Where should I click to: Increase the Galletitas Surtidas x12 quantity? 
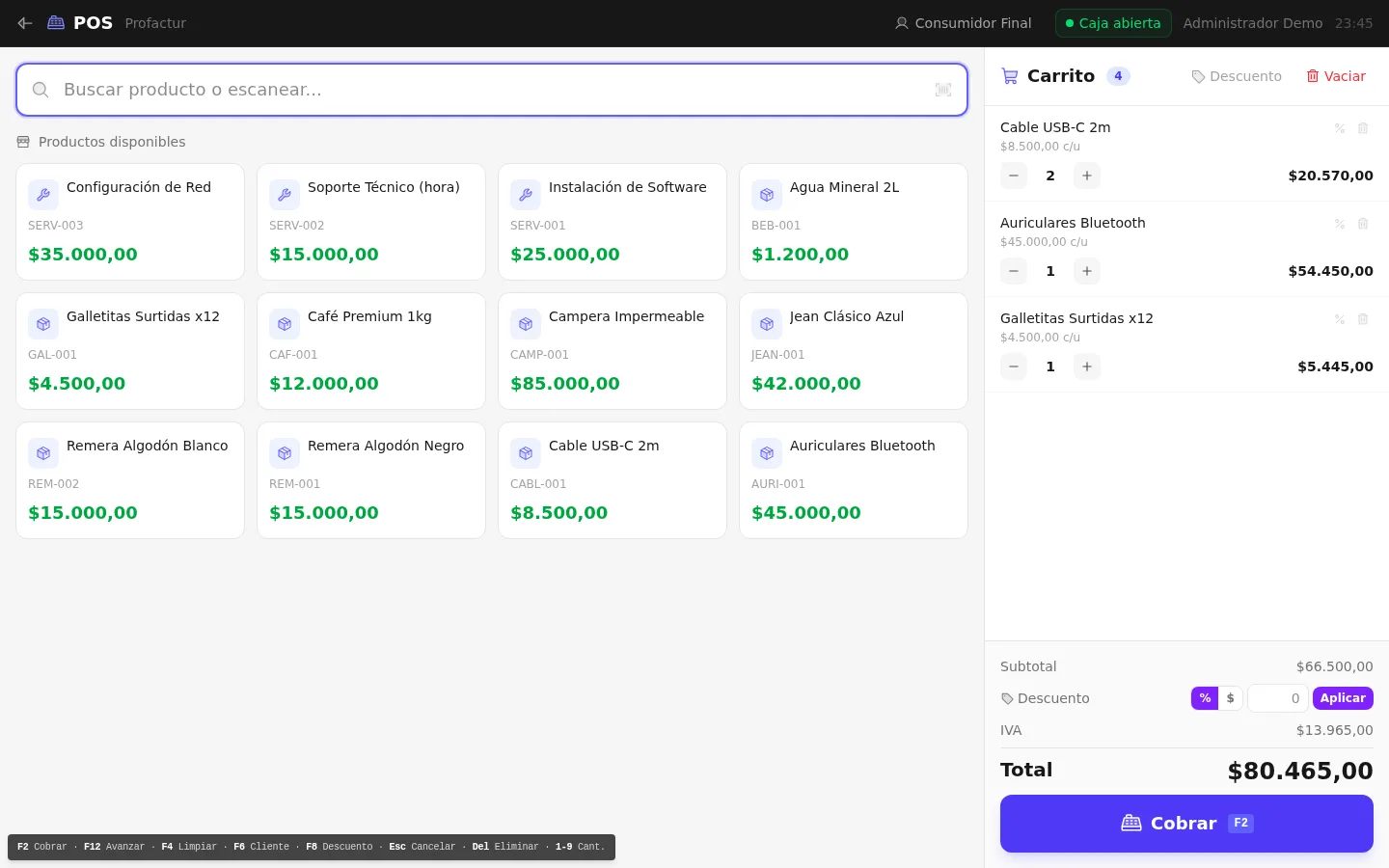[1087, 366]
